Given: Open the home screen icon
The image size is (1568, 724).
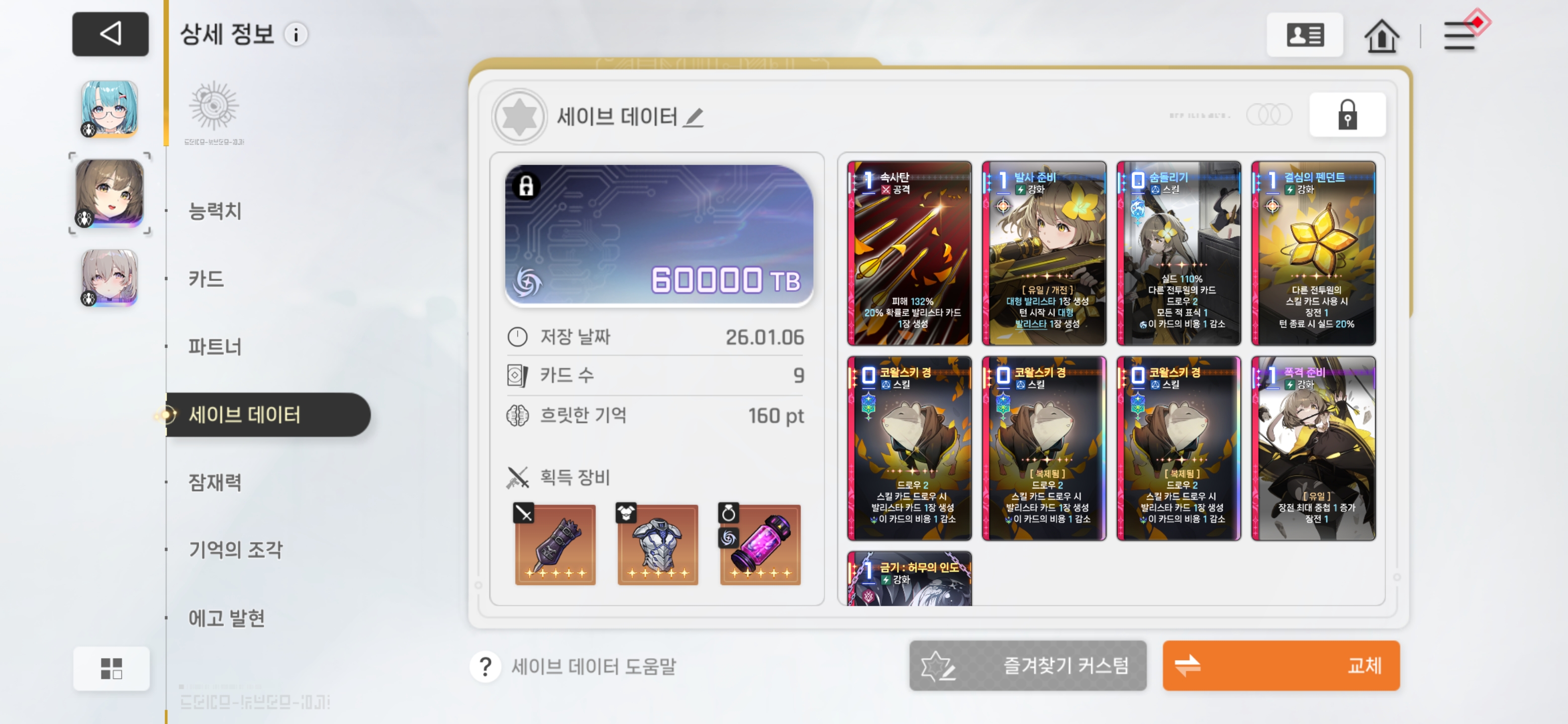Looking at the screenshot, I should coord(1381,35).
